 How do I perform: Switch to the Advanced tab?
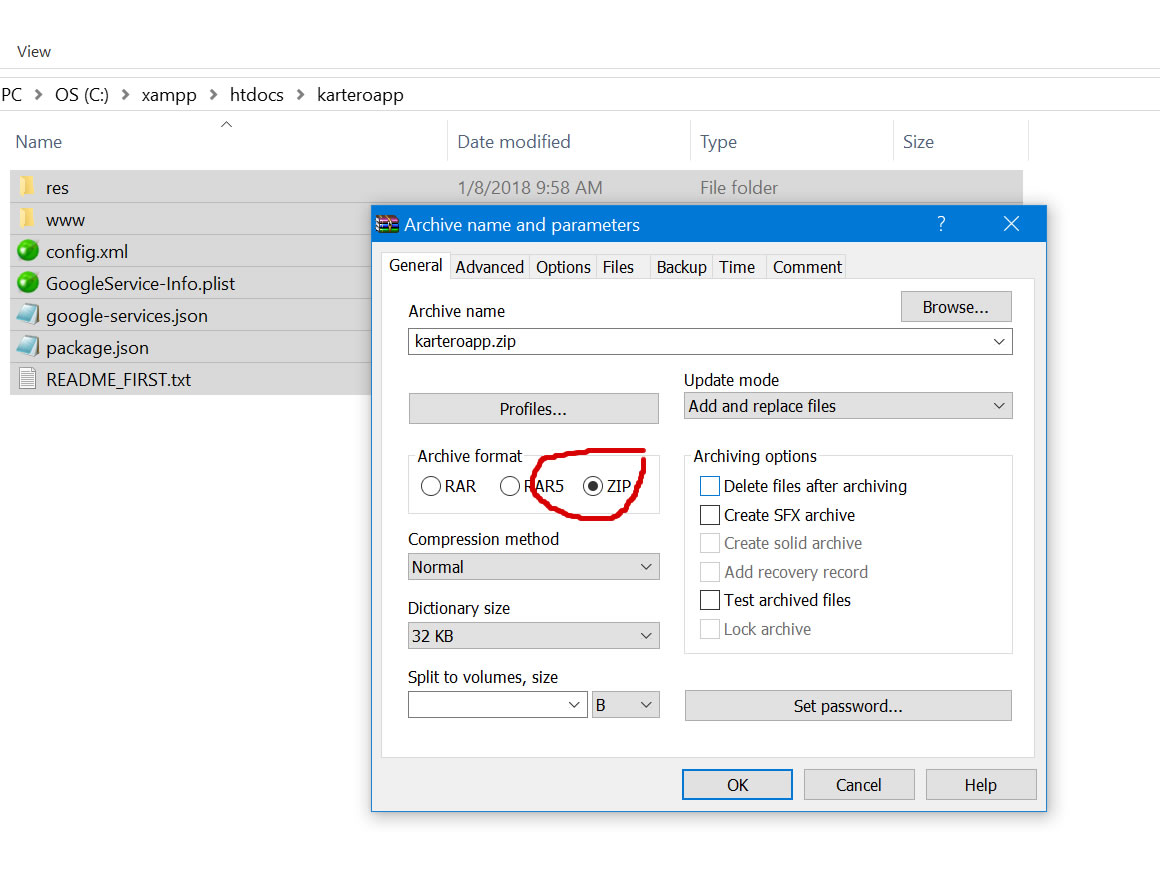(x=489, y=267)
